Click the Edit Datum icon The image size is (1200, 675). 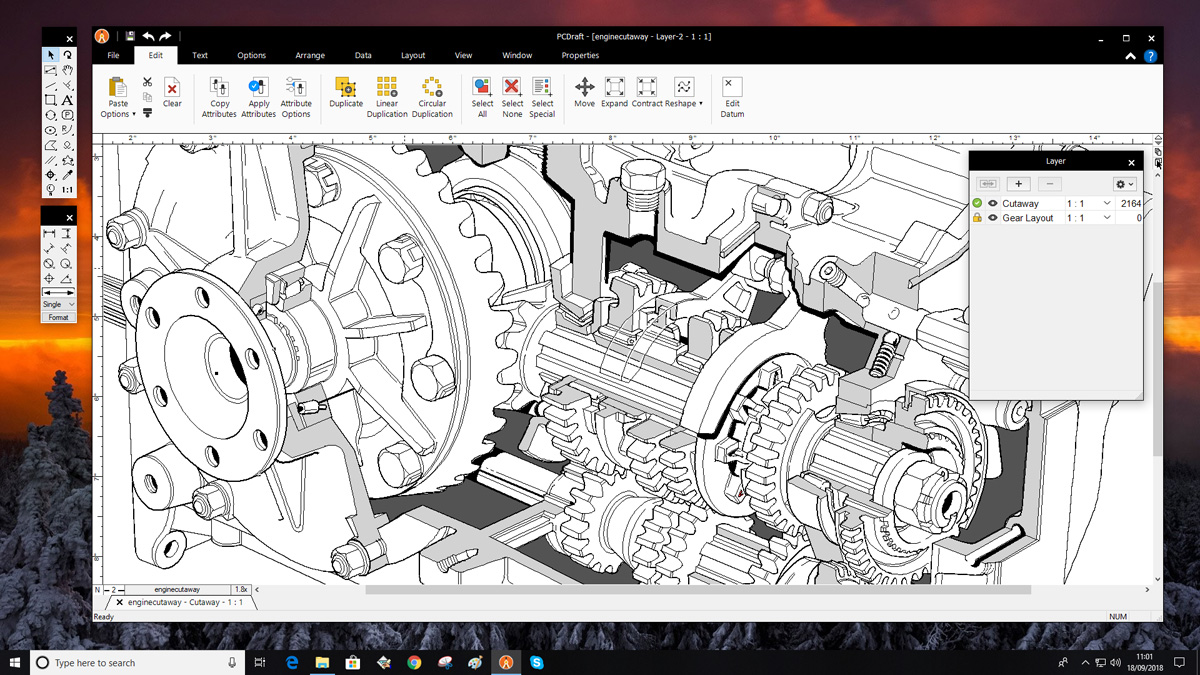coord(732,88)
